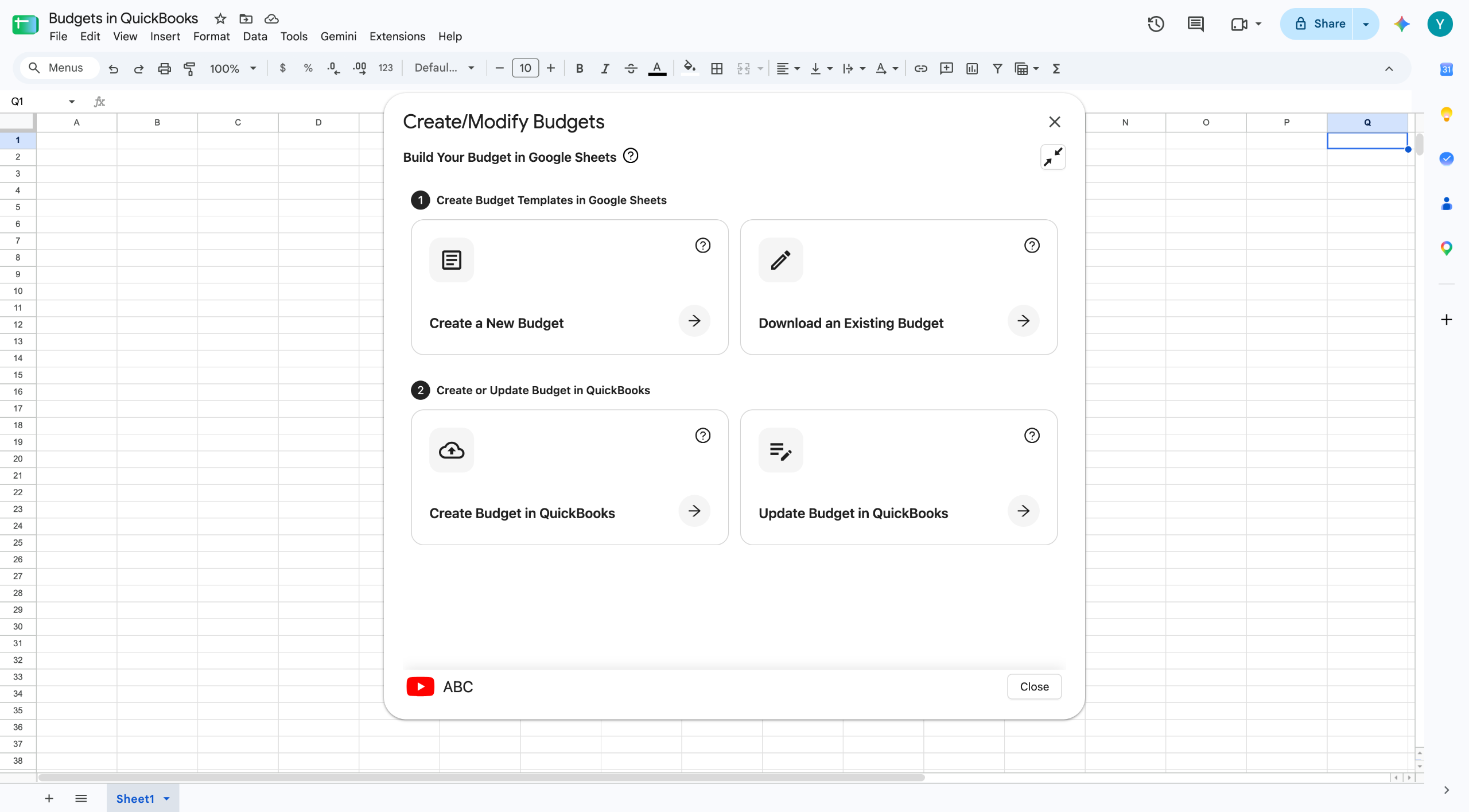Screen dimensions: 1469x812
Task: Expand the Name box dropdown
Action: pyautogui.click(x=72, y=102)
